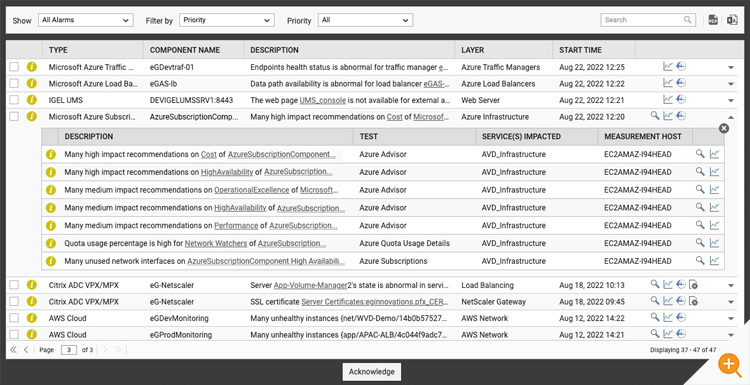Open the Priority All dropdown
The width and height of the screenshot is (750, 385).
[365, 20]
